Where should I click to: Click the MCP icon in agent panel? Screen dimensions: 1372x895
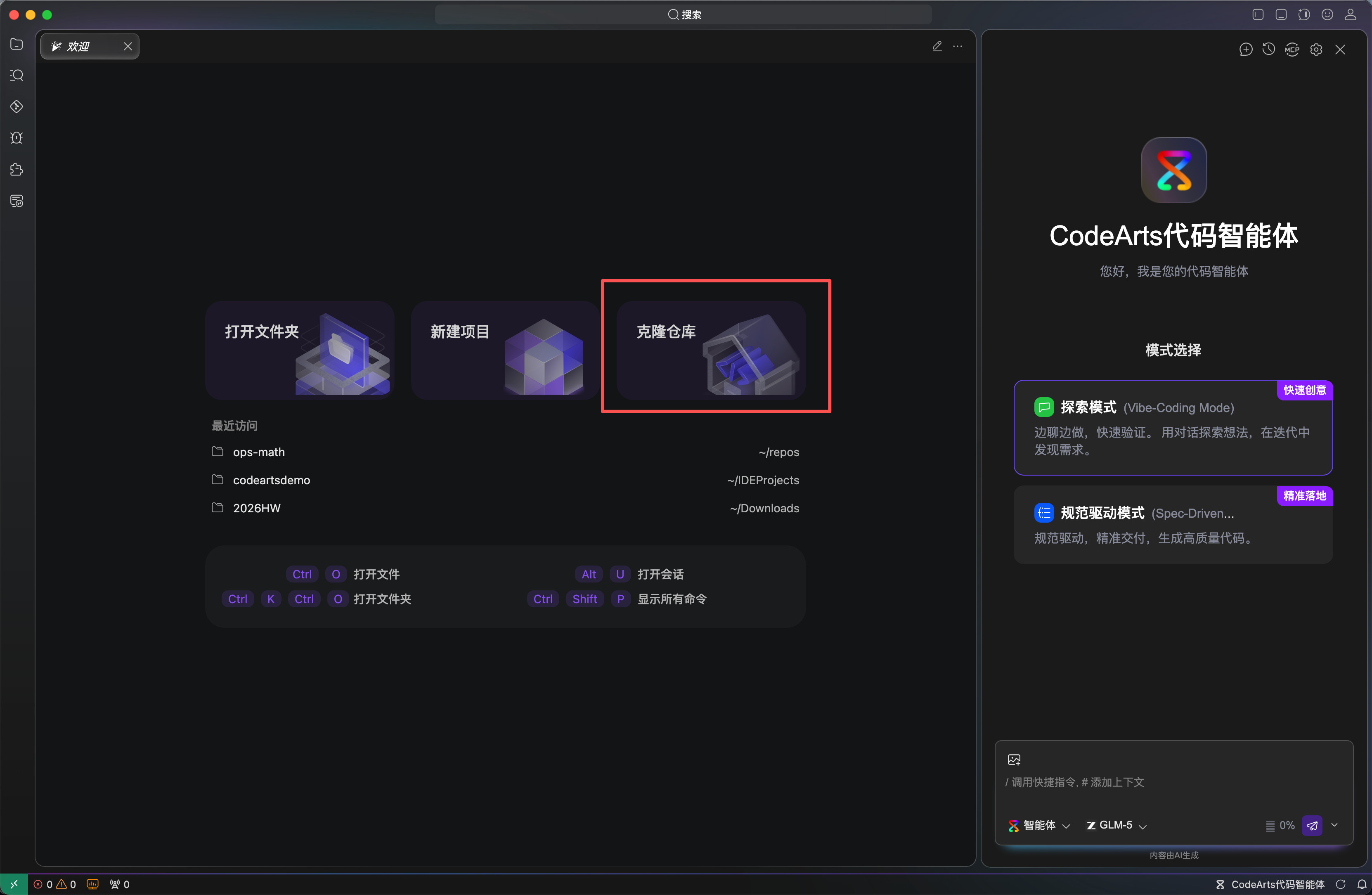(1292, 50)
